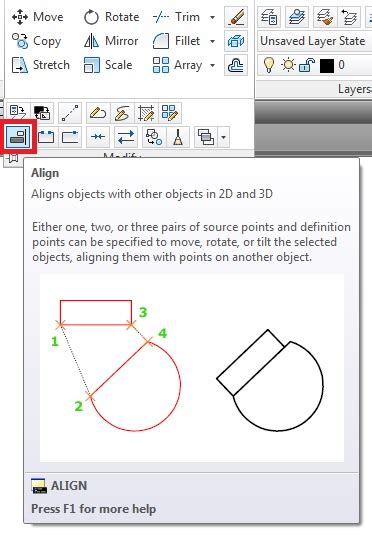
Task: Pin the expanded Modify panel open
Action: [x=13, y=158]
